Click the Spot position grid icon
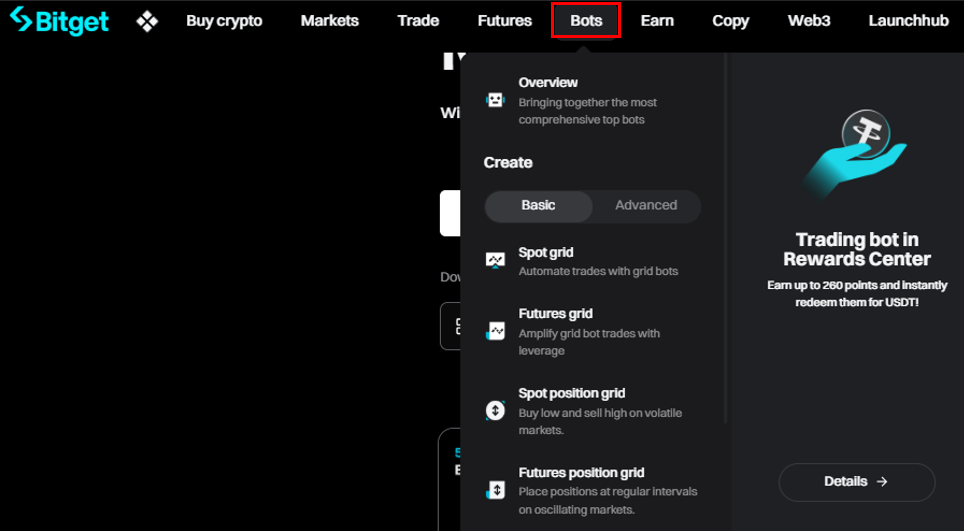964x531 pixels. point(495,410)
